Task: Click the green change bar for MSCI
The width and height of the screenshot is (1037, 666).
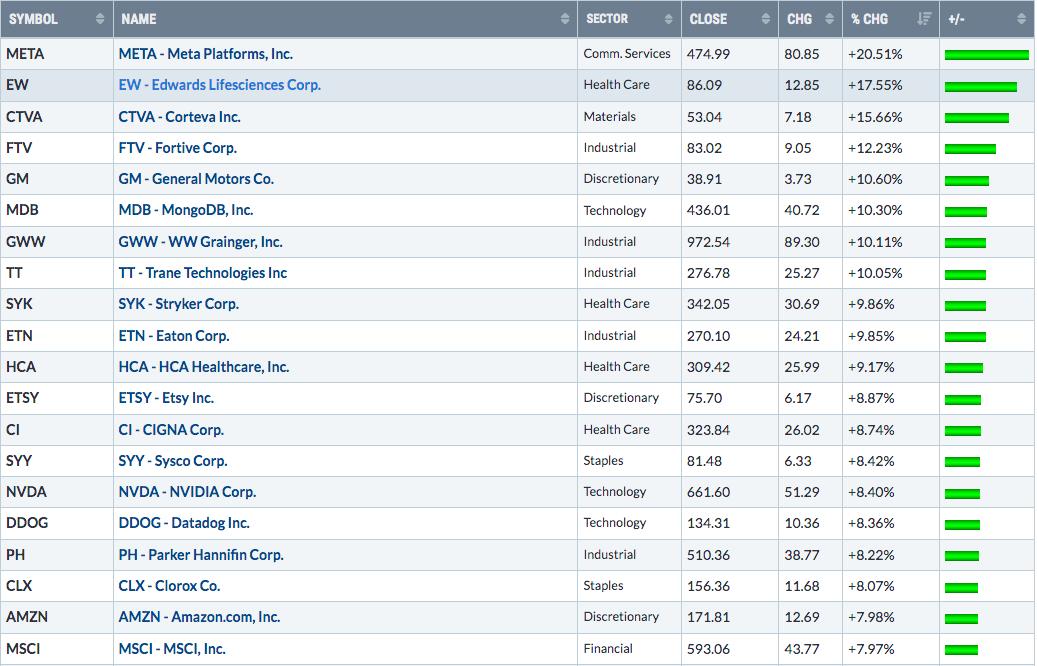Action: 961,649
